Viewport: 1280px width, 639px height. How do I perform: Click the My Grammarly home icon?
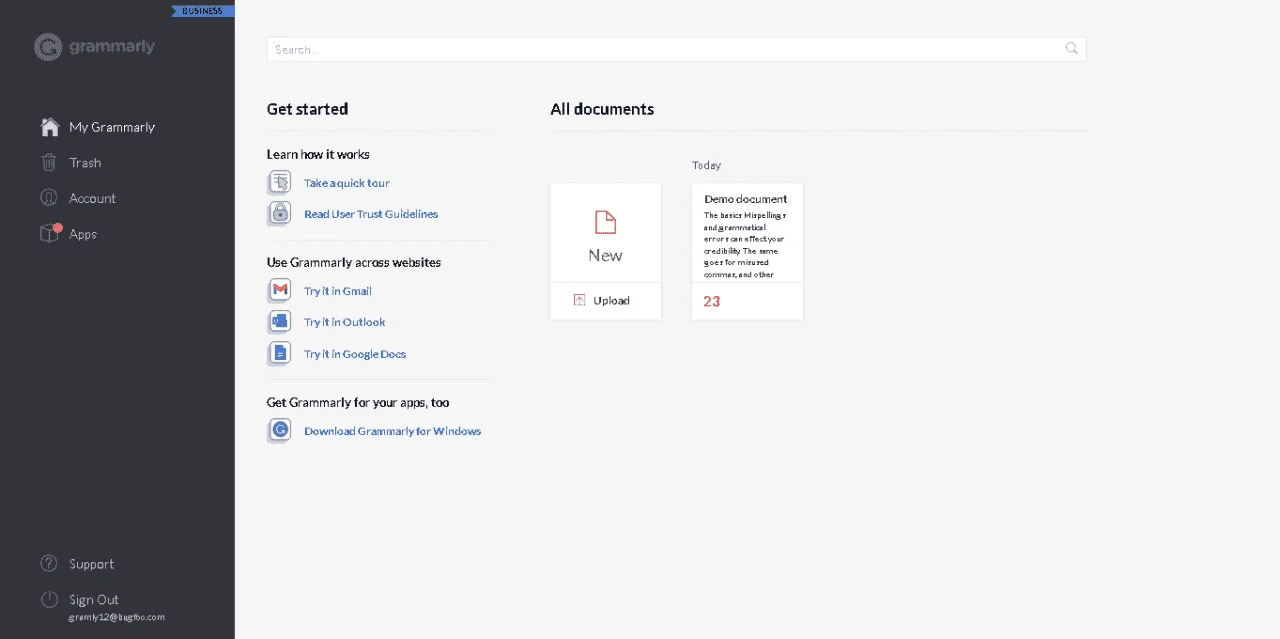coord(49,127)
